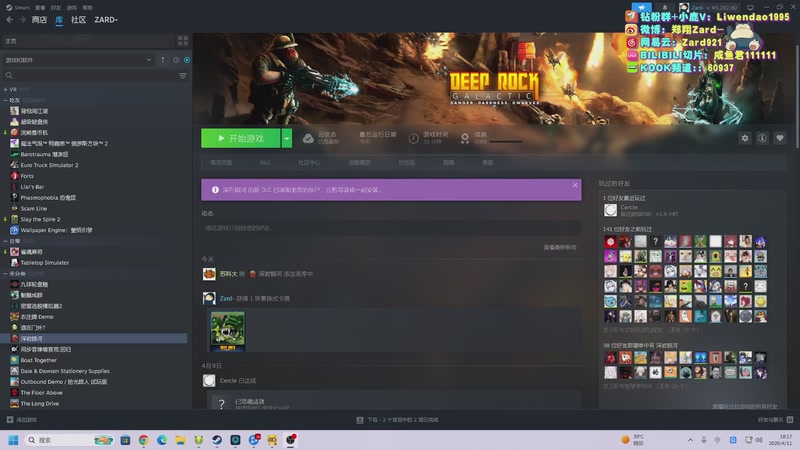The height and width of the screenshot is (450, 800).
Task: Open Google Chrome from the taskbar
Action: coord(143,440)
